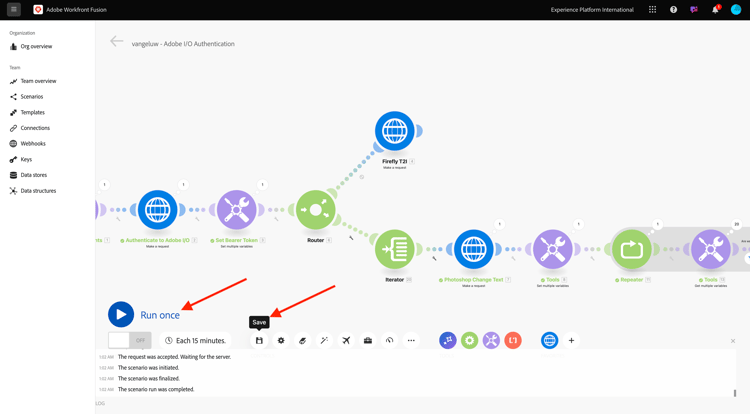Click the purple wrench tools favorite icon
This screenshot has height=414, width=750.
[x=491, y=340]
